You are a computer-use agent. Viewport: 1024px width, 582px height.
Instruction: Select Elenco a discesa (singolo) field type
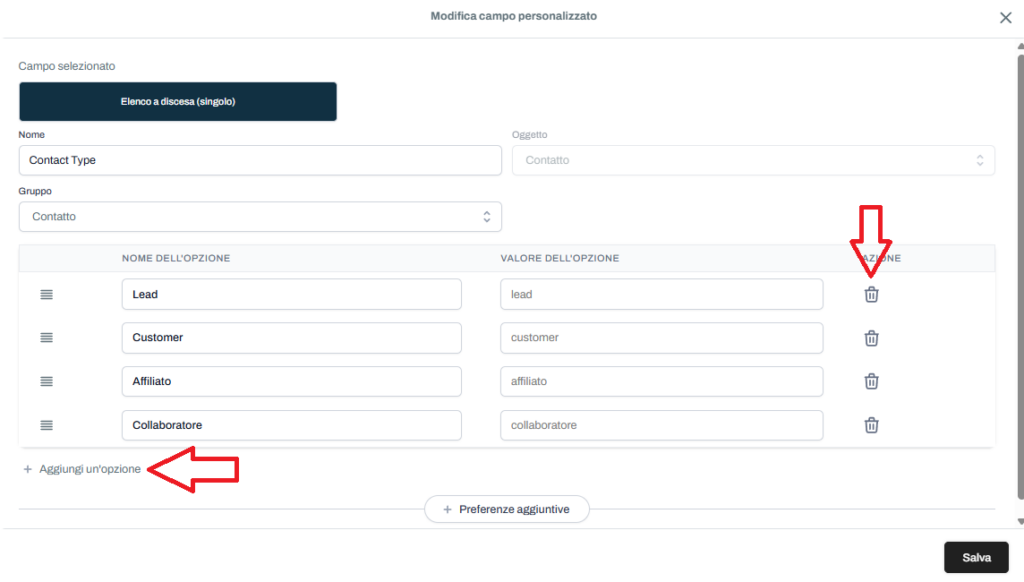pos(178,102)
